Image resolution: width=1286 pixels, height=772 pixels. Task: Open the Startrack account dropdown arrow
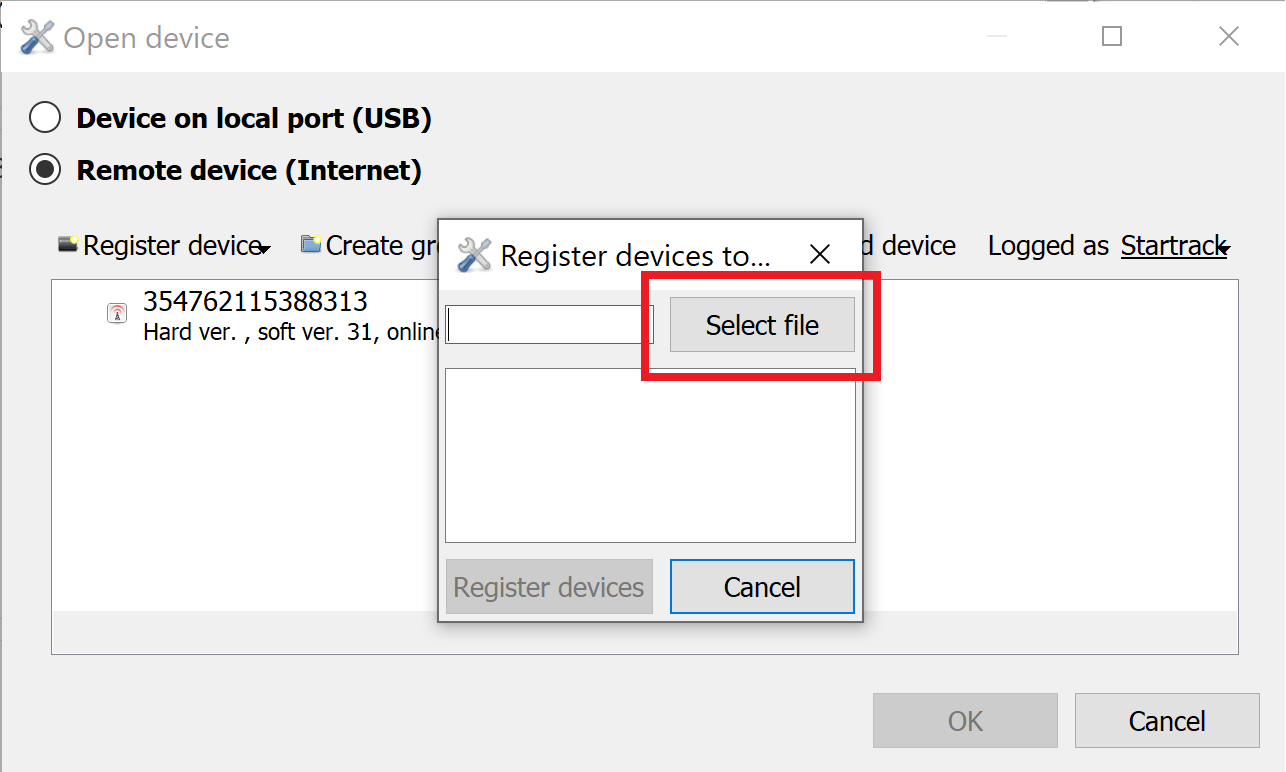tap(1224, 249)
